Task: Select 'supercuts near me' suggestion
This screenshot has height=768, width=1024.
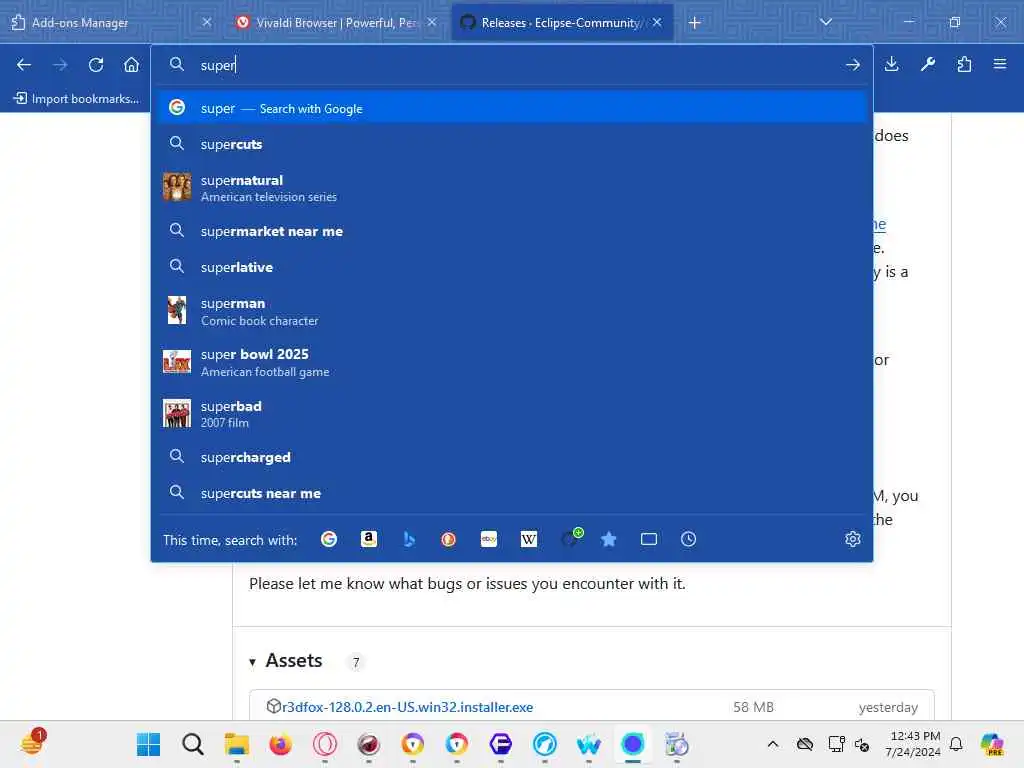Action: coord(511,492)
